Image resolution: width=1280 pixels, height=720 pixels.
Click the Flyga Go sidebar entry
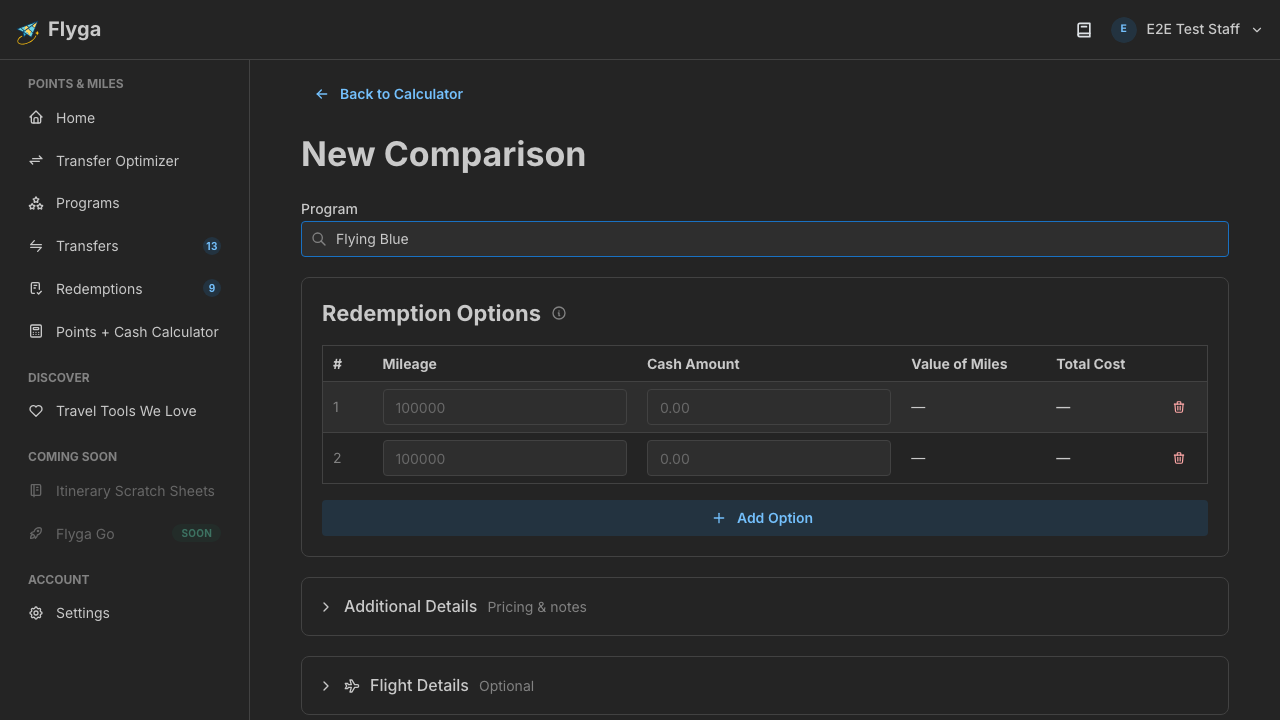(124, 534)
